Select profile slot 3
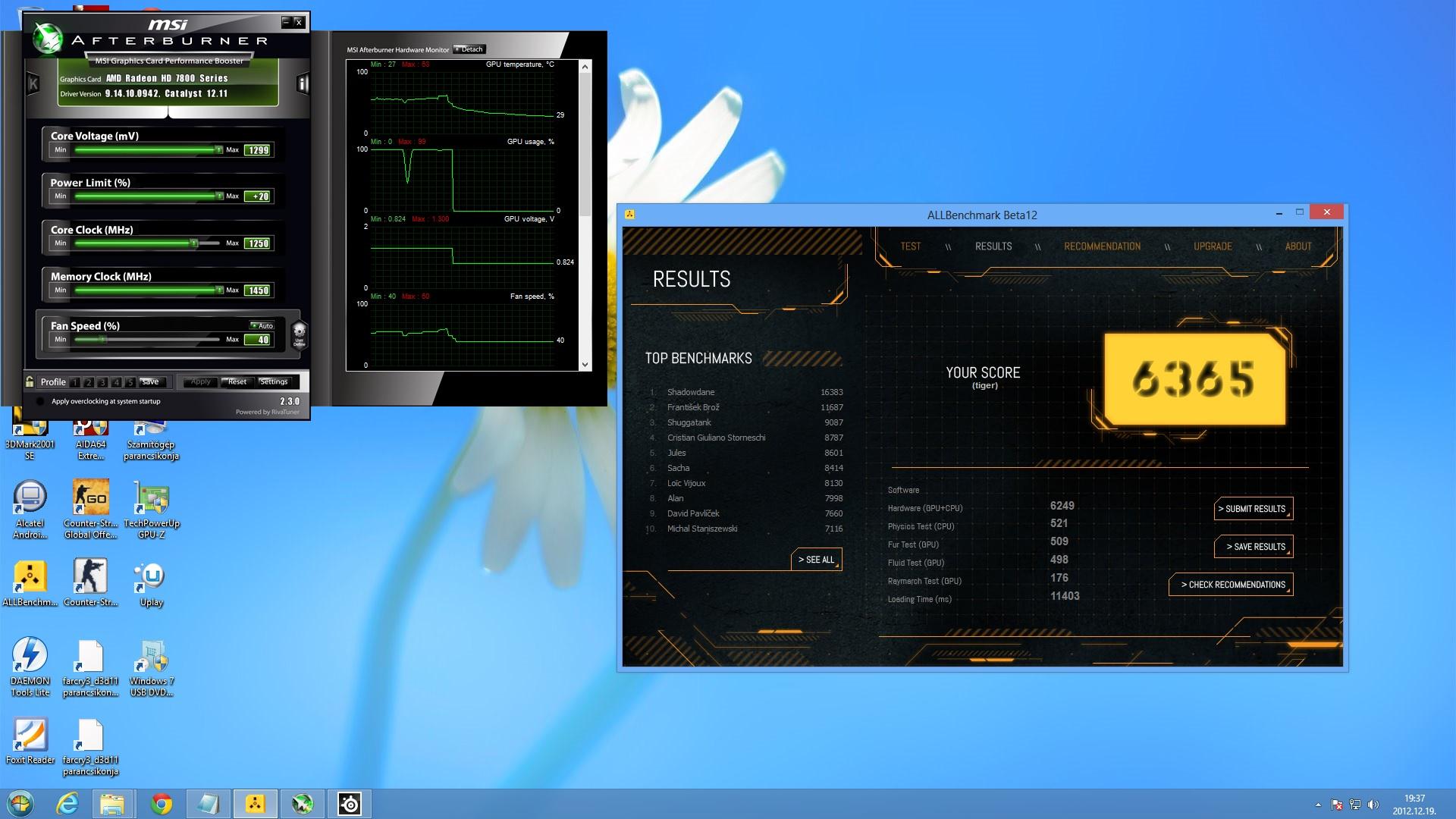The height and width of the screenshot is (819, 1456). 103,382
